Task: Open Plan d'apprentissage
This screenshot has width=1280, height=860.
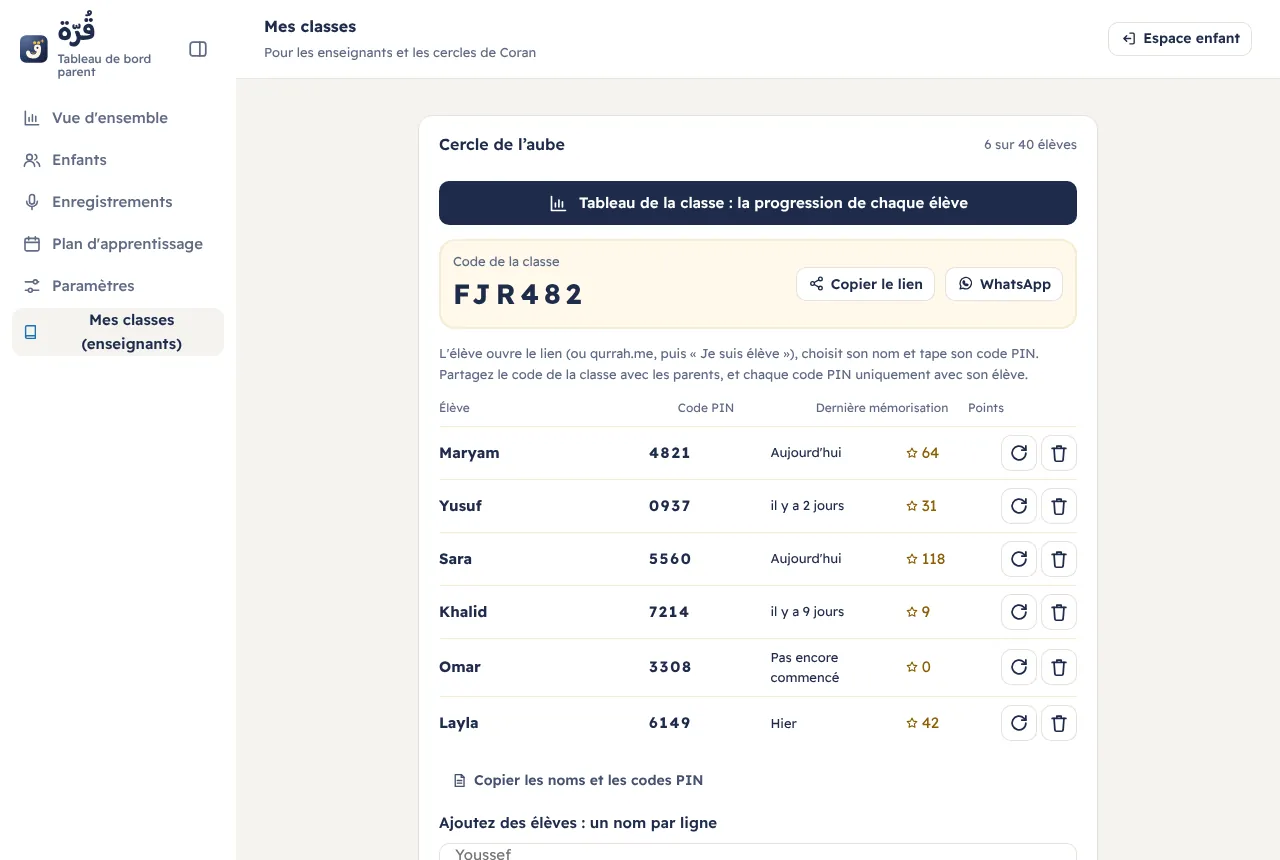Action: coord(118,244)
